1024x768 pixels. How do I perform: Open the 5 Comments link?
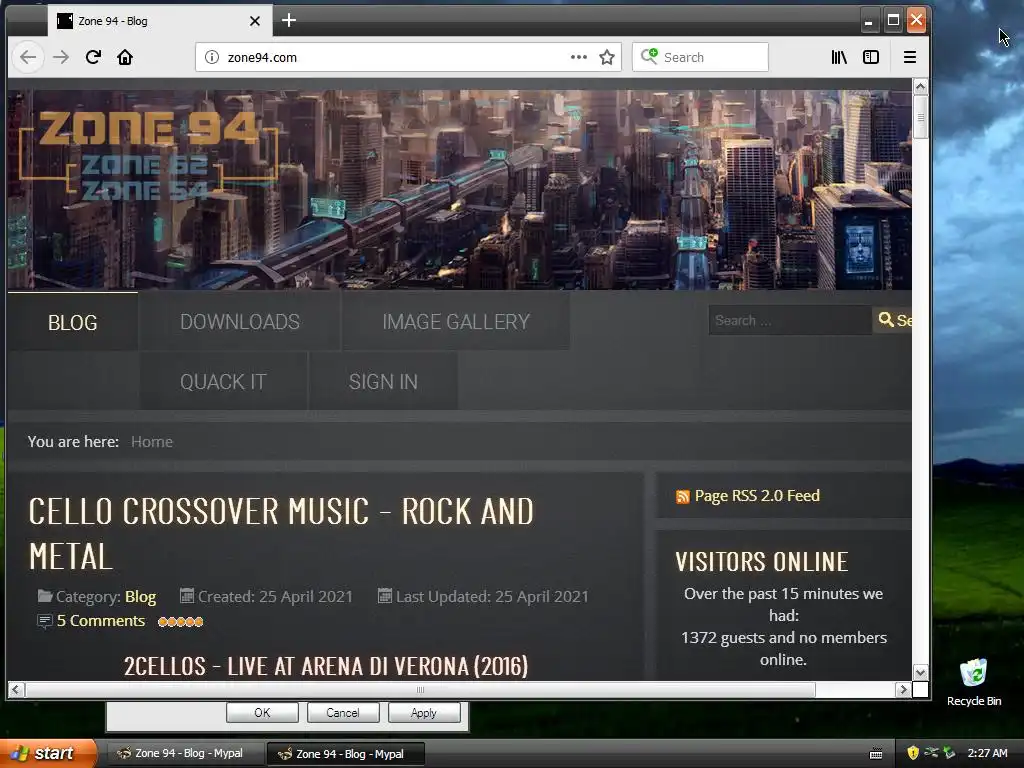click(101, 621)
